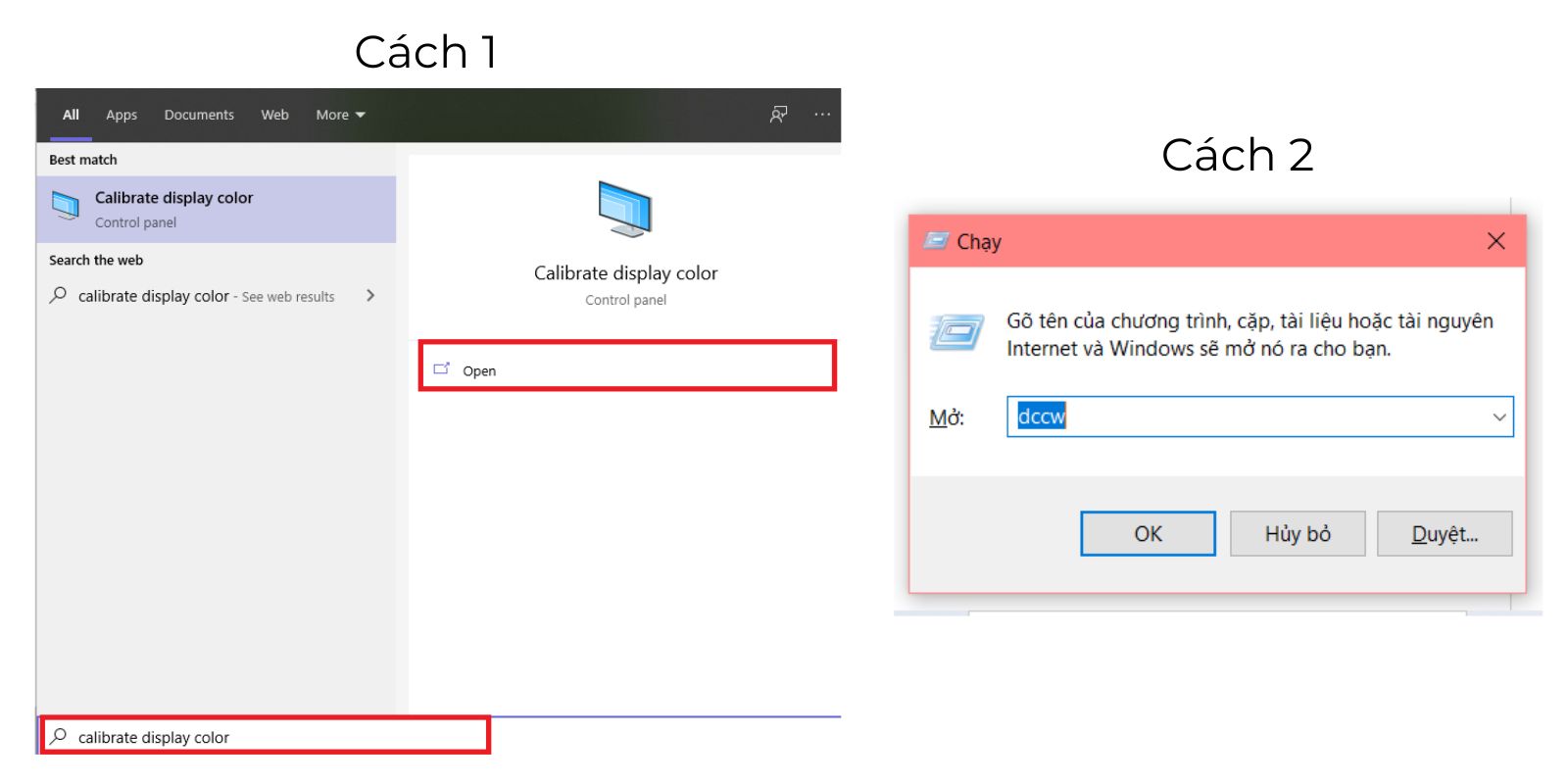Screen dimensions: 1568x784
Task: Click the Calibrate display color monitor icon in Best match
Action: pos(66,206)
